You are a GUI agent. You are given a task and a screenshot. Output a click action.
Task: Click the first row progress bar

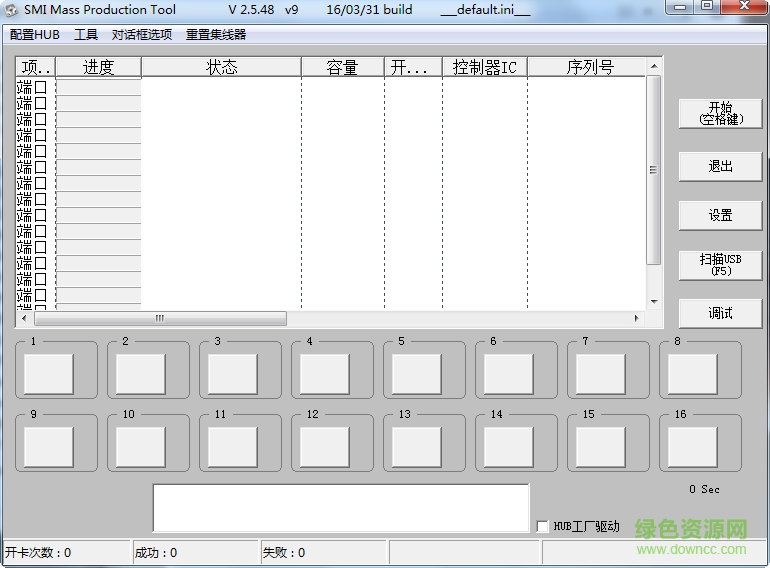98,87
